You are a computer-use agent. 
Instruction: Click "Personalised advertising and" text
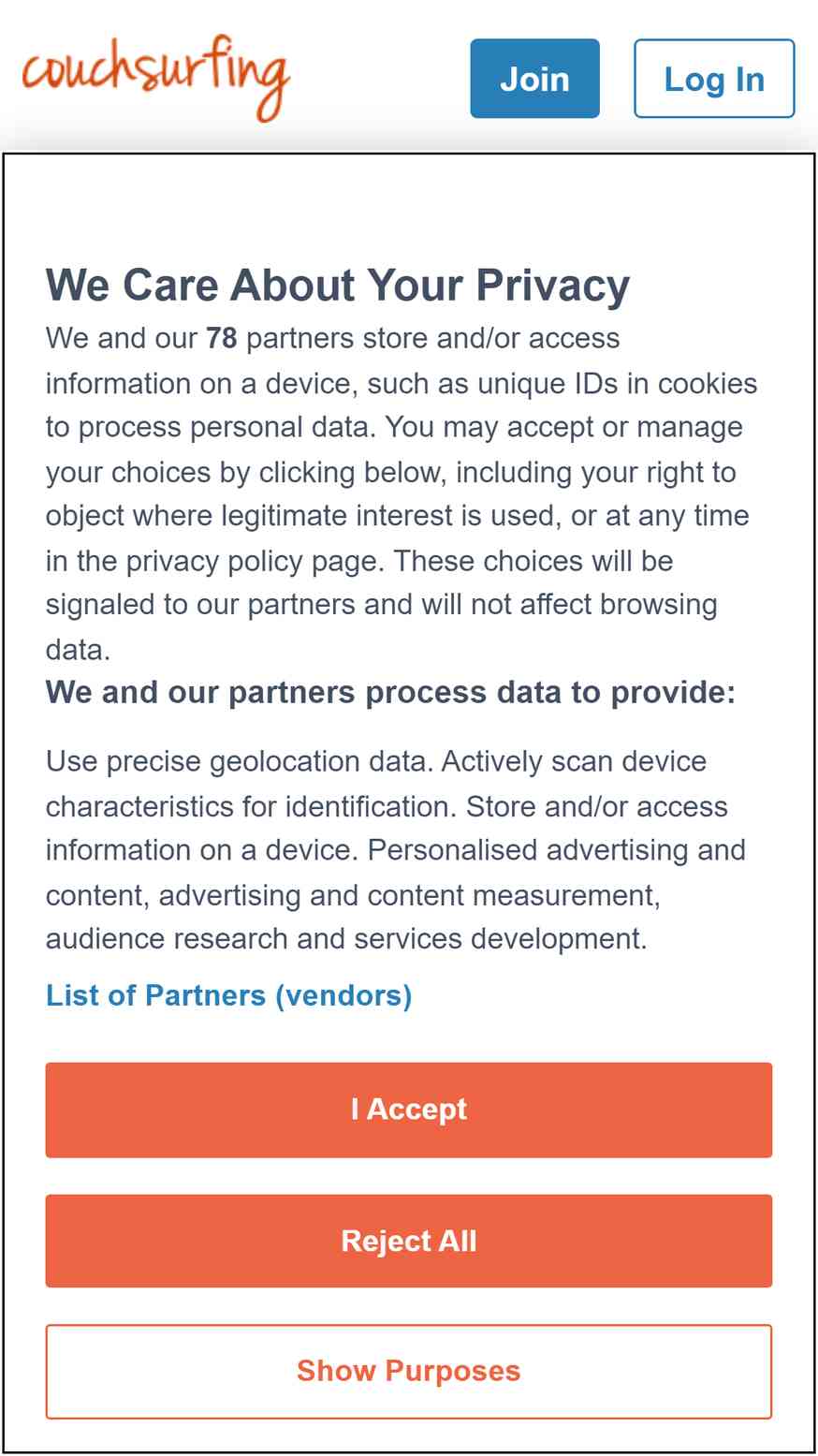coord(557,850)
